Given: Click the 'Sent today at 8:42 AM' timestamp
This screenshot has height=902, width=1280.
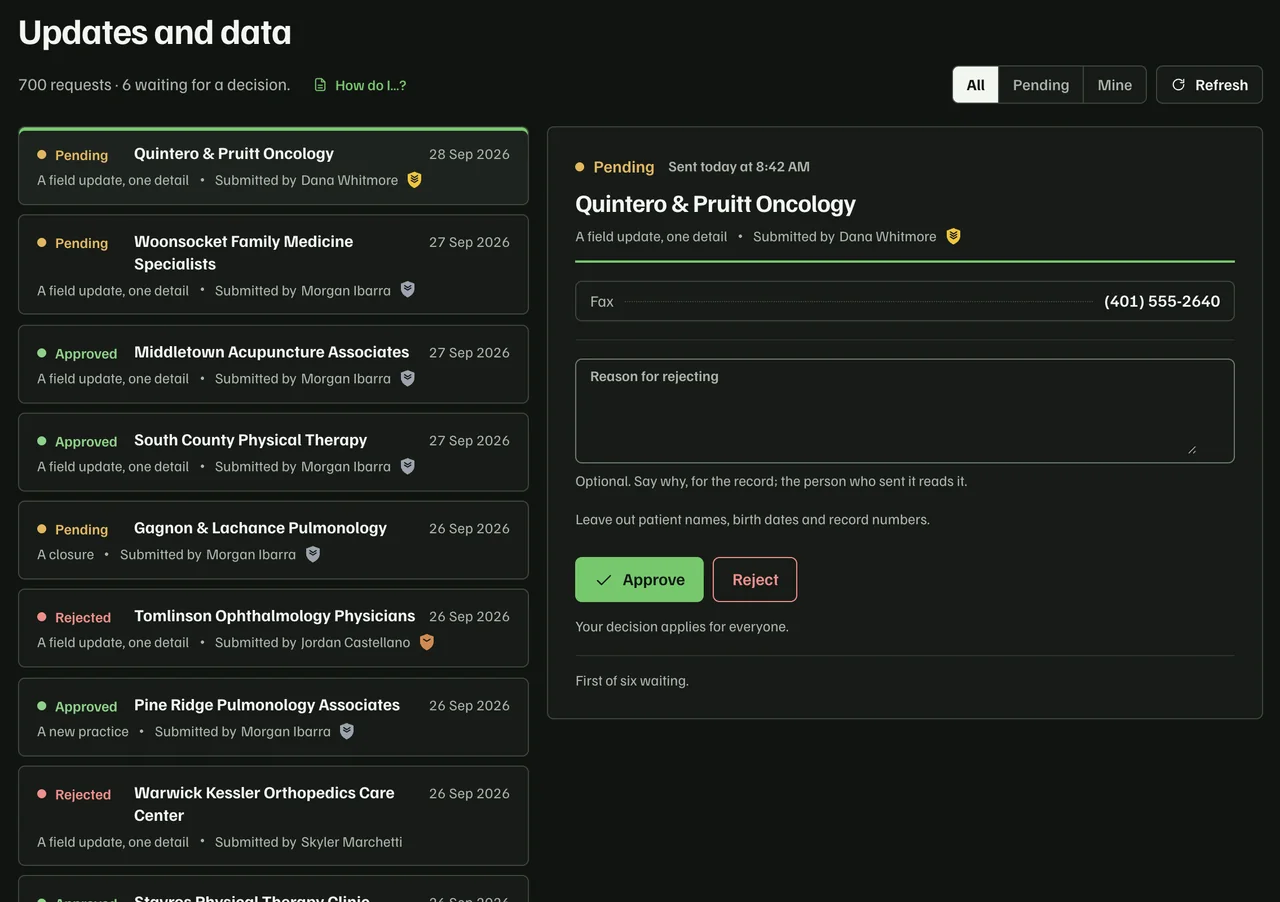Looking at the screenshot, I should [739, 167].
